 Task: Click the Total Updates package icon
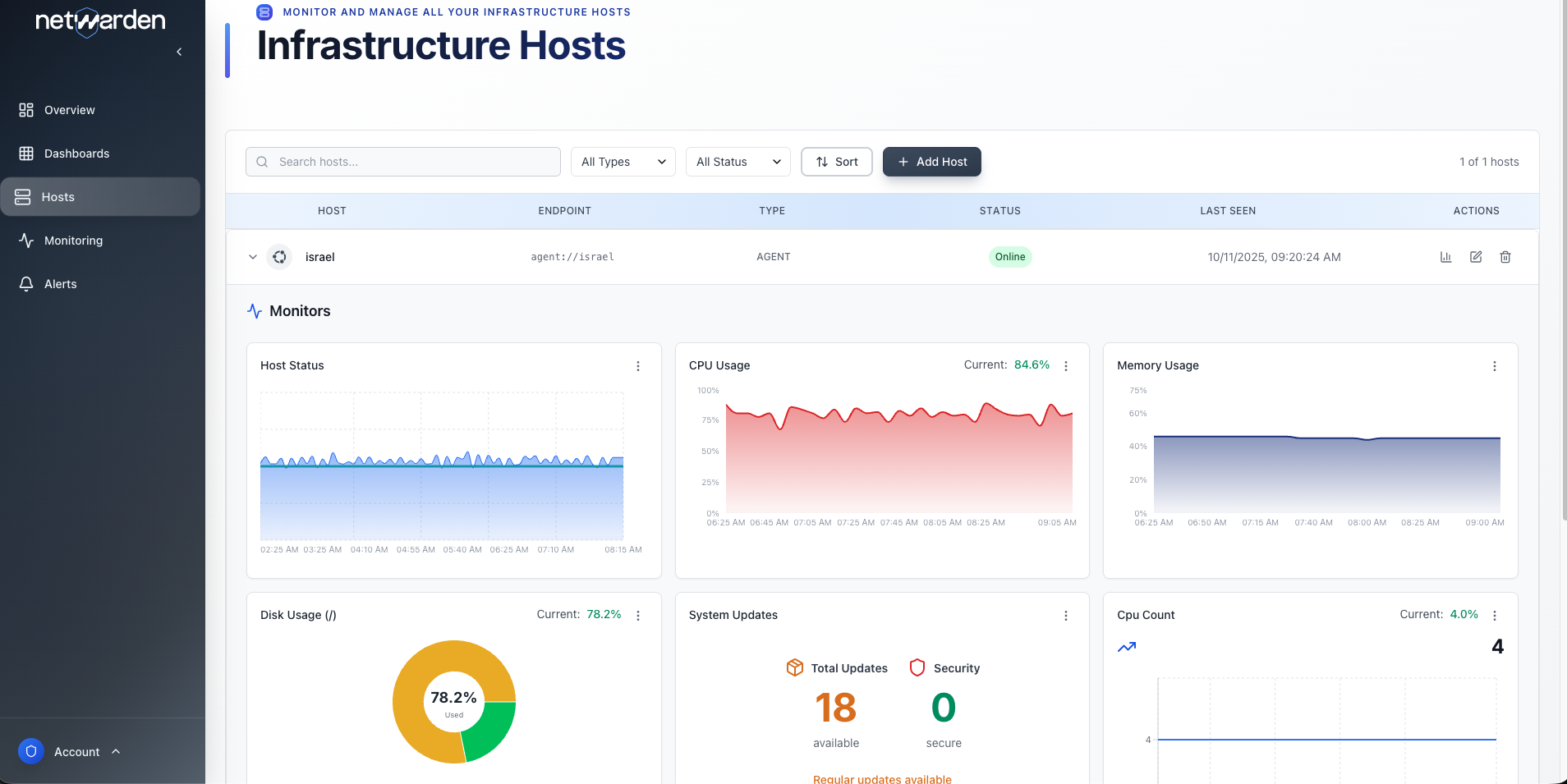[795, 667]
